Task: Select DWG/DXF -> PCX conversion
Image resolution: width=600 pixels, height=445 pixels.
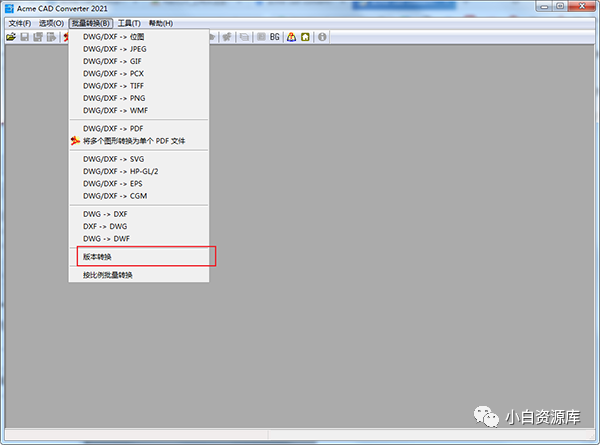Action: 139,73
